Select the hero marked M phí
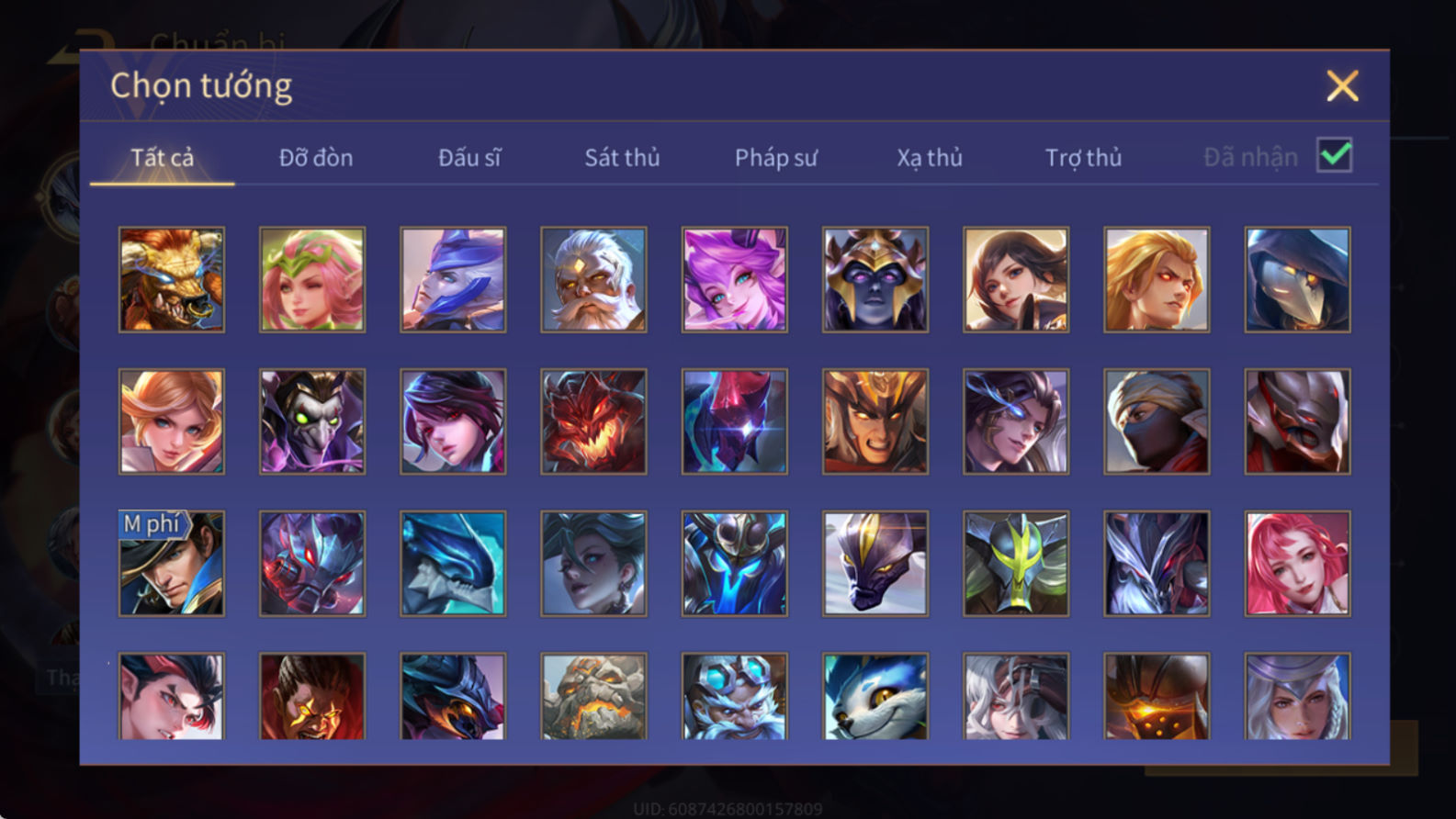The width and height of the screenshot is (1456, 819). 172,563
